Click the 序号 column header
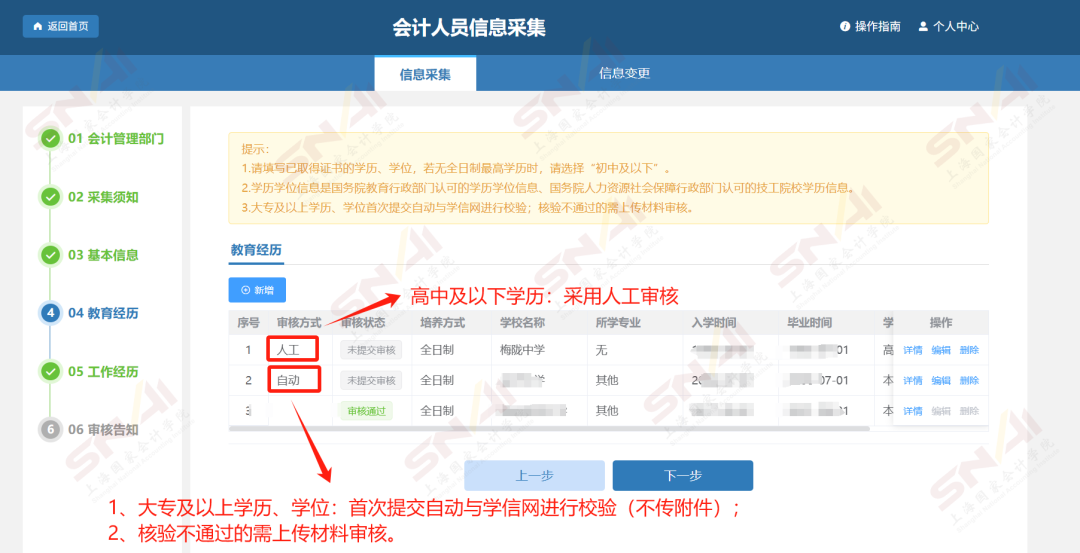The height and width of the screenshot is (553, 1080). tap(249, 322)
